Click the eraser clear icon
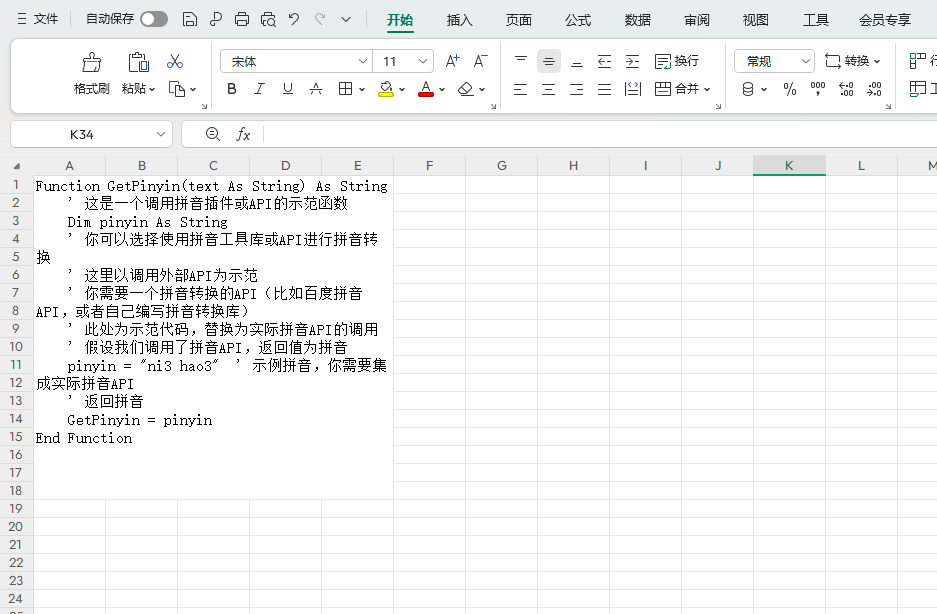Viewport: 937px width, 614px height. tap(466, 89)
